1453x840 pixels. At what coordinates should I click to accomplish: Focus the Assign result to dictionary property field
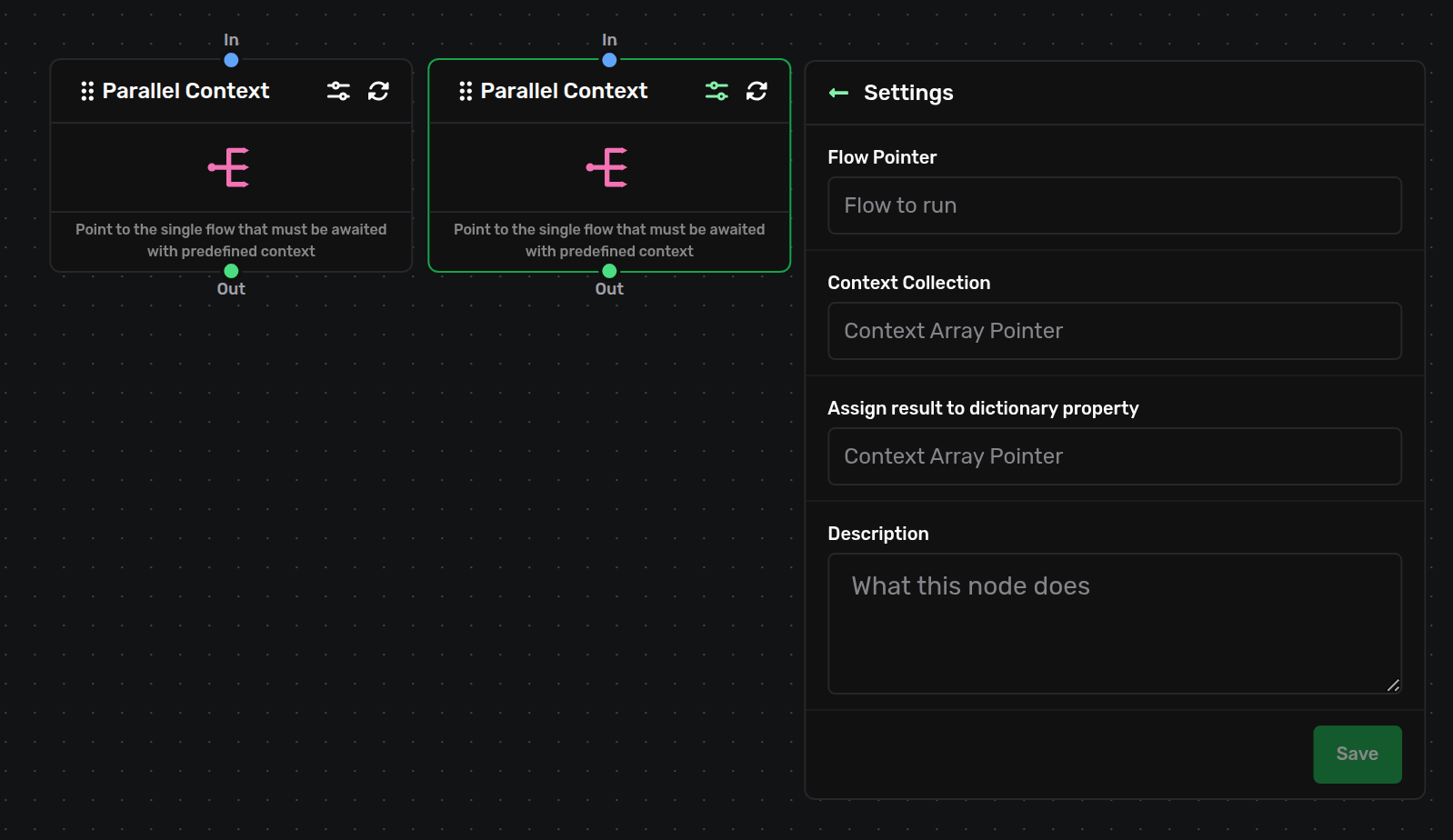1115,456
